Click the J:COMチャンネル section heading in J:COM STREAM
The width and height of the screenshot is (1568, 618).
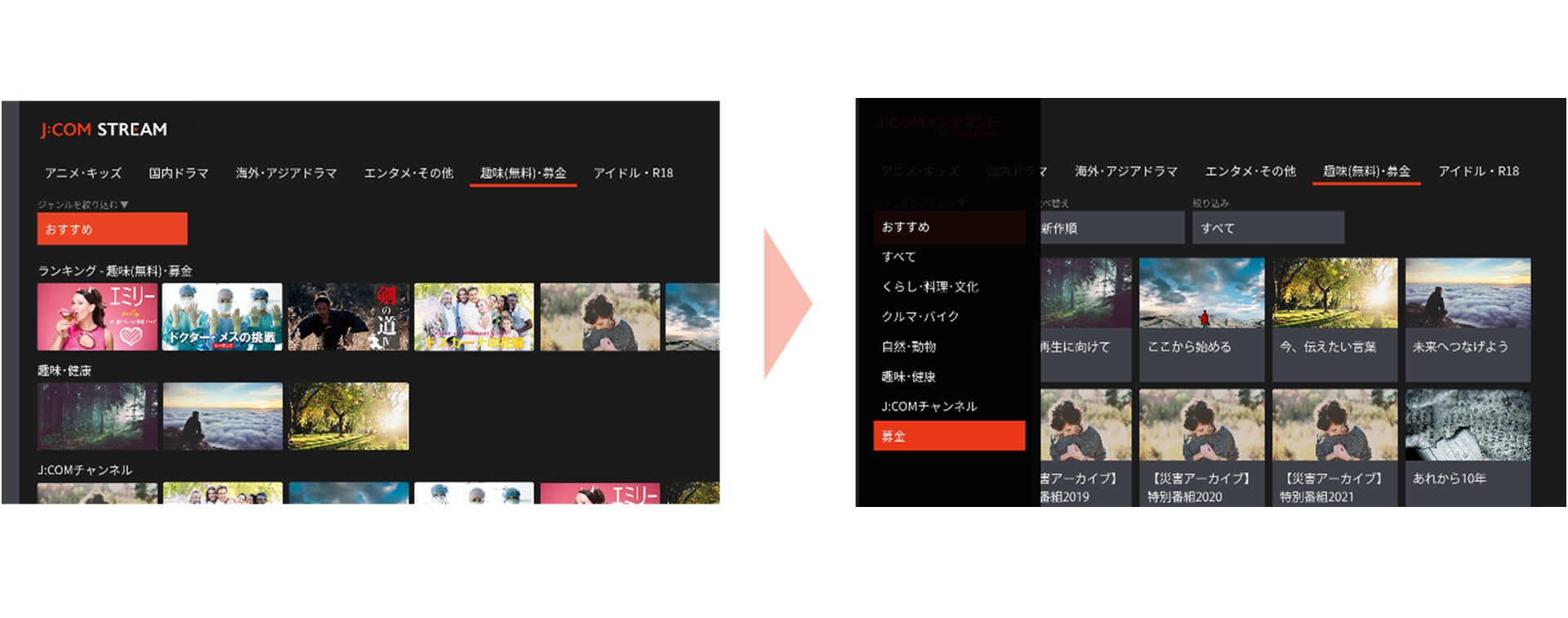(85, 470)
